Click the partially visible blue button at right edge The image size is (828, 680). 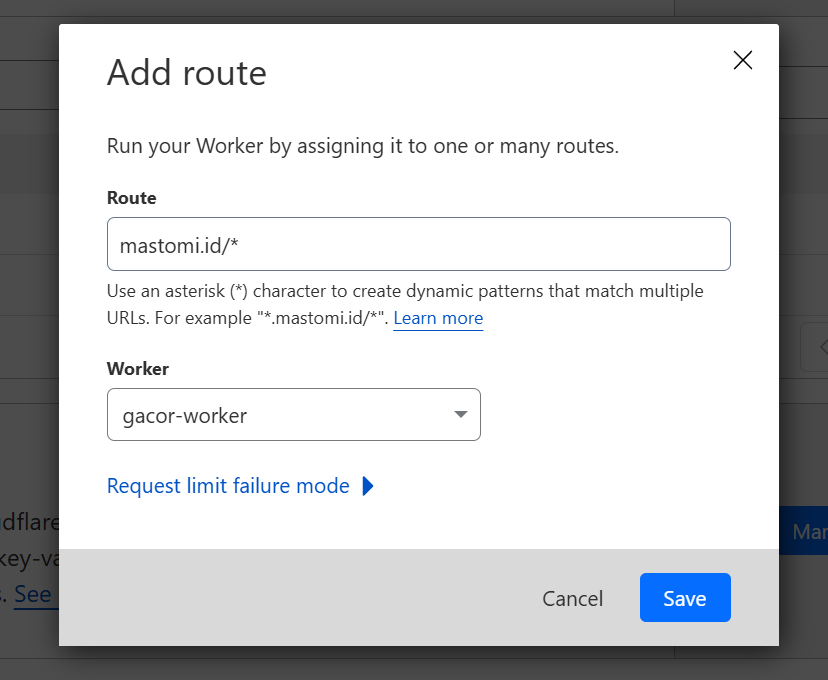click(803, 531)
